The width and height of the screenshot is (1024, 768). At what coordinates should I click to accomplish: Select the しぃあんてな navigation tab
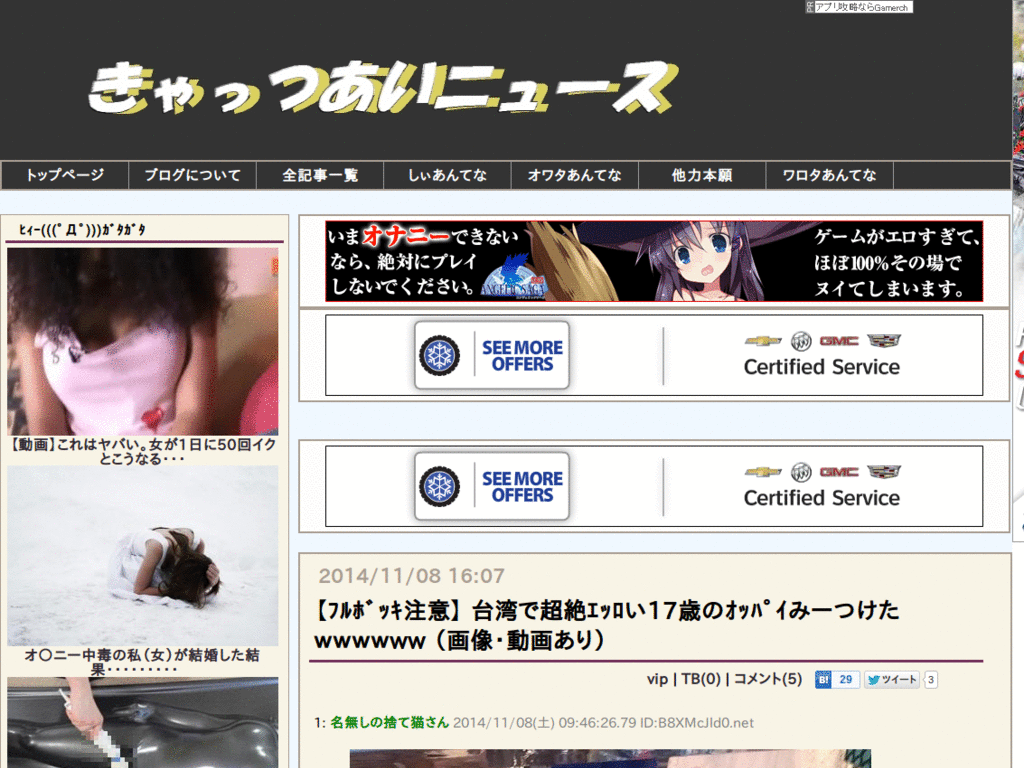447,175
